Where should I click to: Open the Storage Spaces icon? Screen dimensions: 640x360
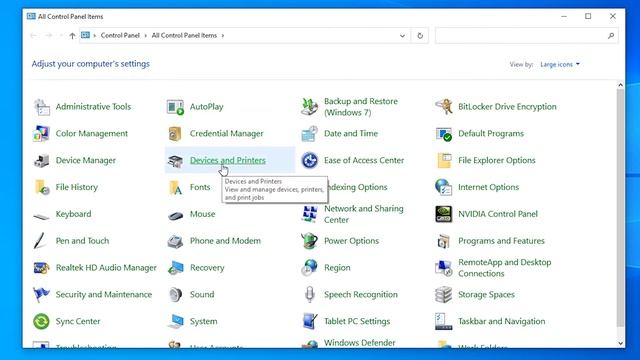pos(444,295)
